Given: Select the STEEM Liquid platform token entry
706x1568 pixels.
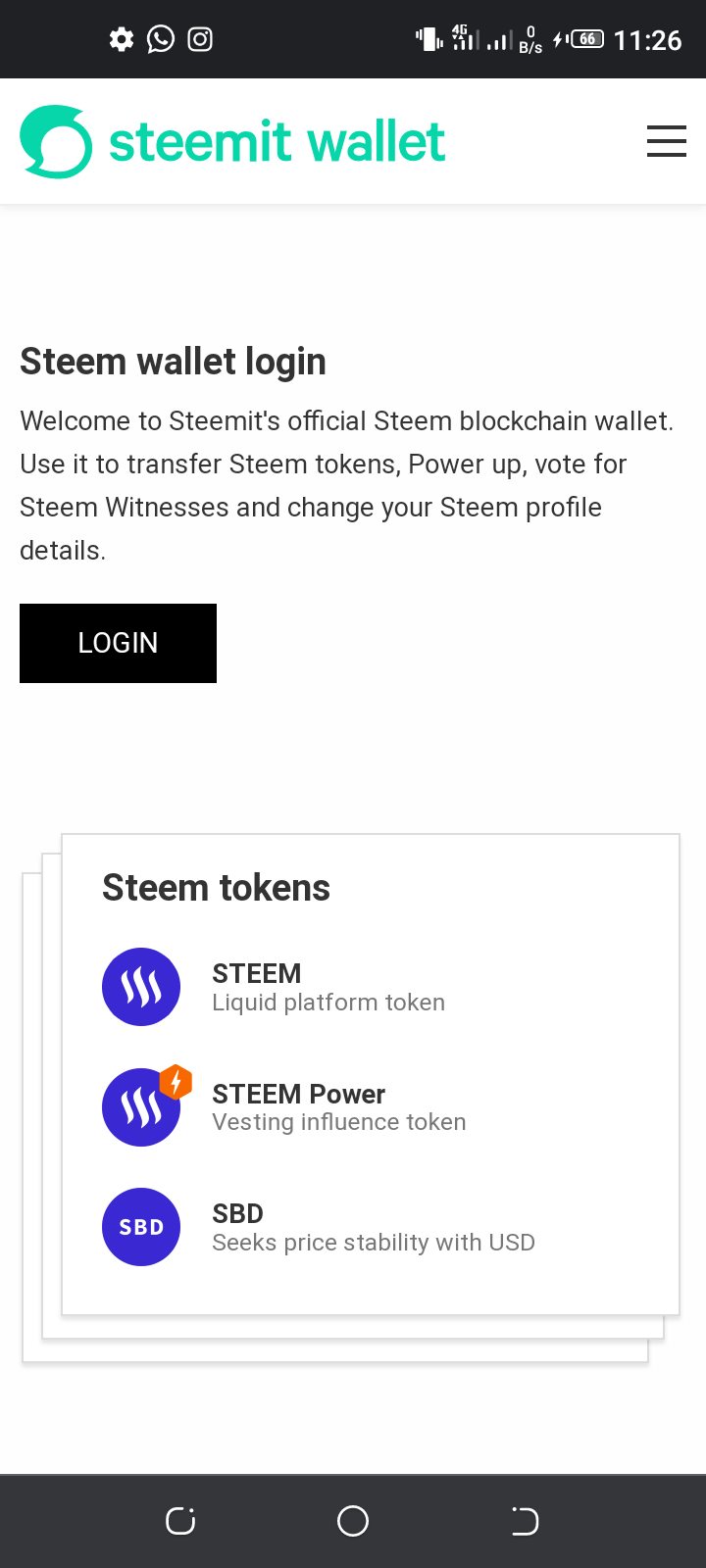Looking at the screenshot, I should [x=328, y=987].
